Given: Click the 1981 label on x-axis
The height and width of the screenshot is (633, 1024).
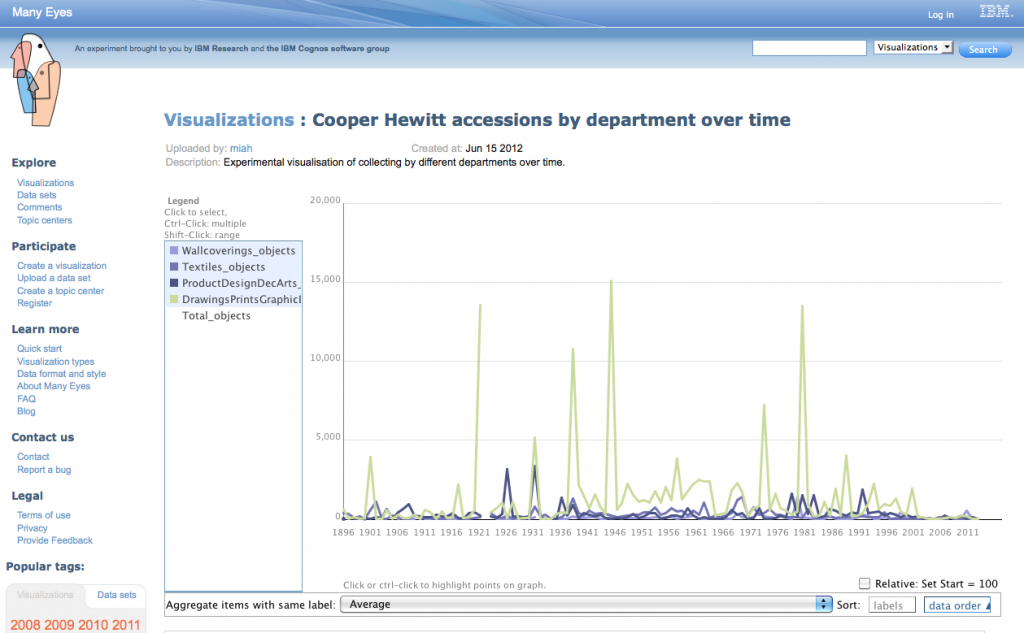Looking at the screenshot, I should pyautogui.click(x=805, y=532).
